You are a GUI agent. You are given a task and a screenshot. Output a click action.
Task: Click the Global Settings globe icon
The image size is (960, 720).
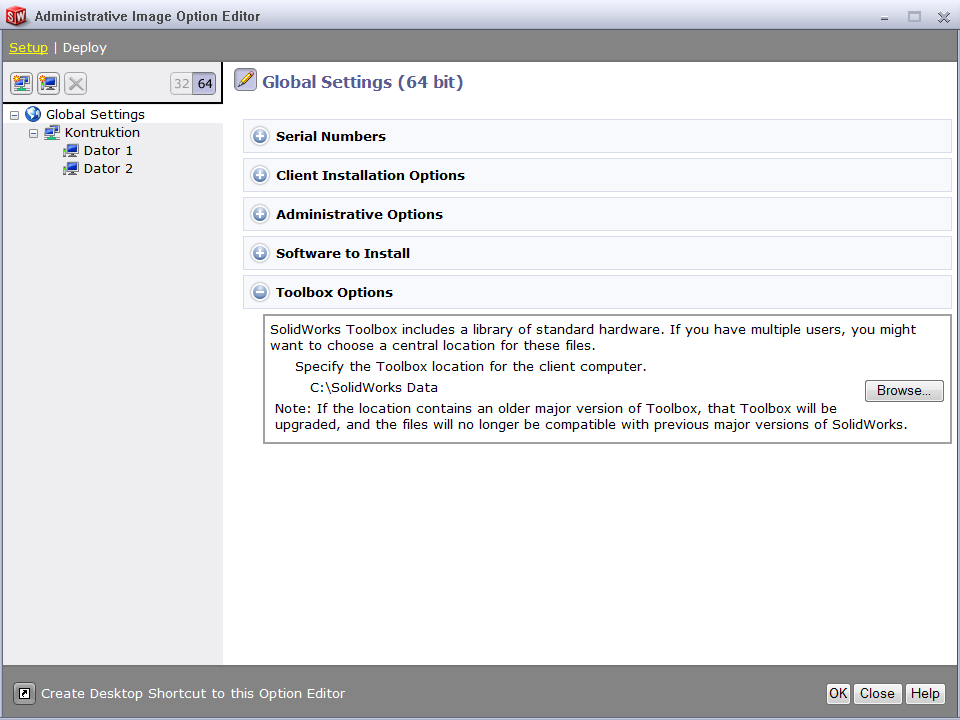pyautogui.click(x=33, y=114)
